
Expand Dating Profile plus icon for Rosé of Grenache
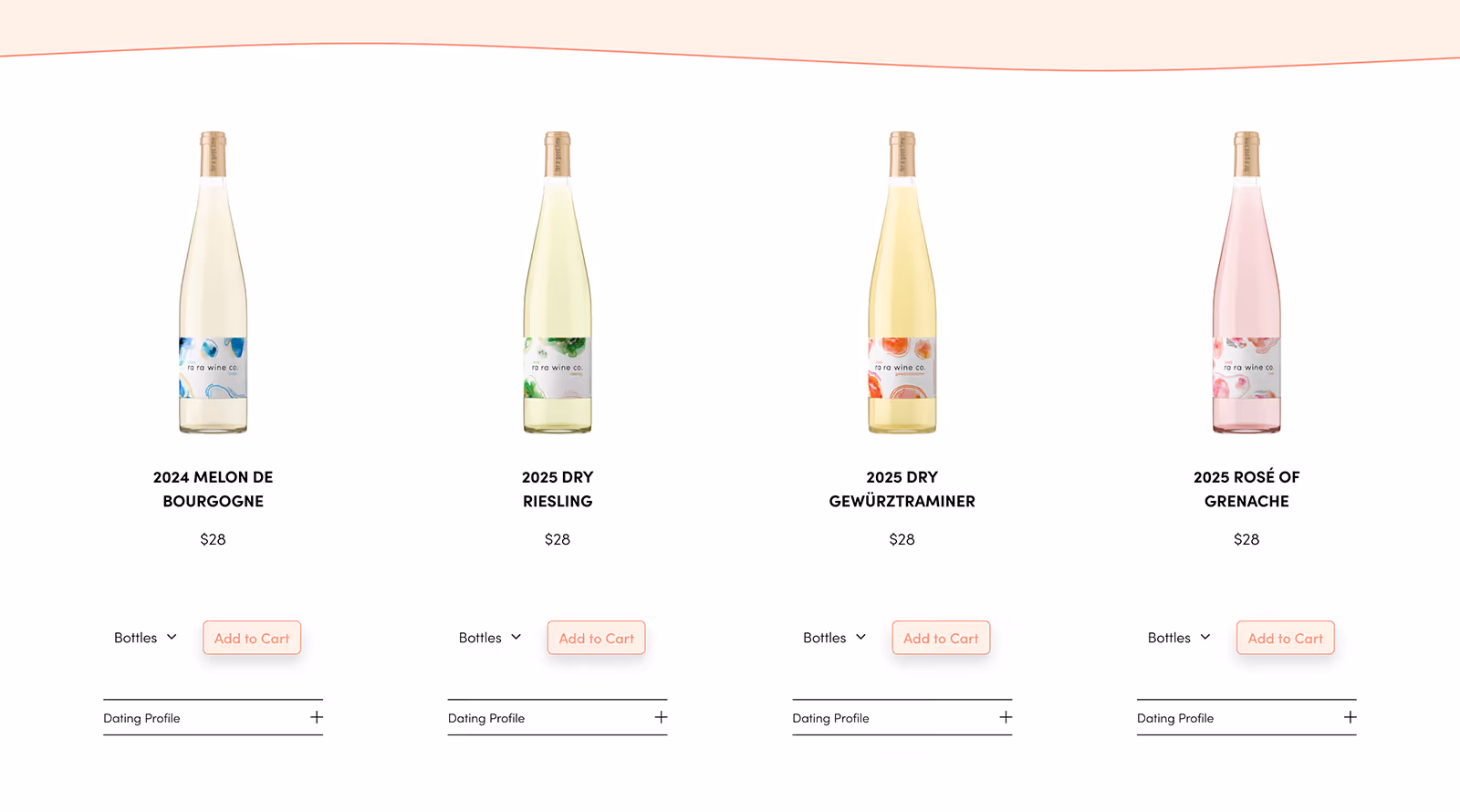(1350, 717)
